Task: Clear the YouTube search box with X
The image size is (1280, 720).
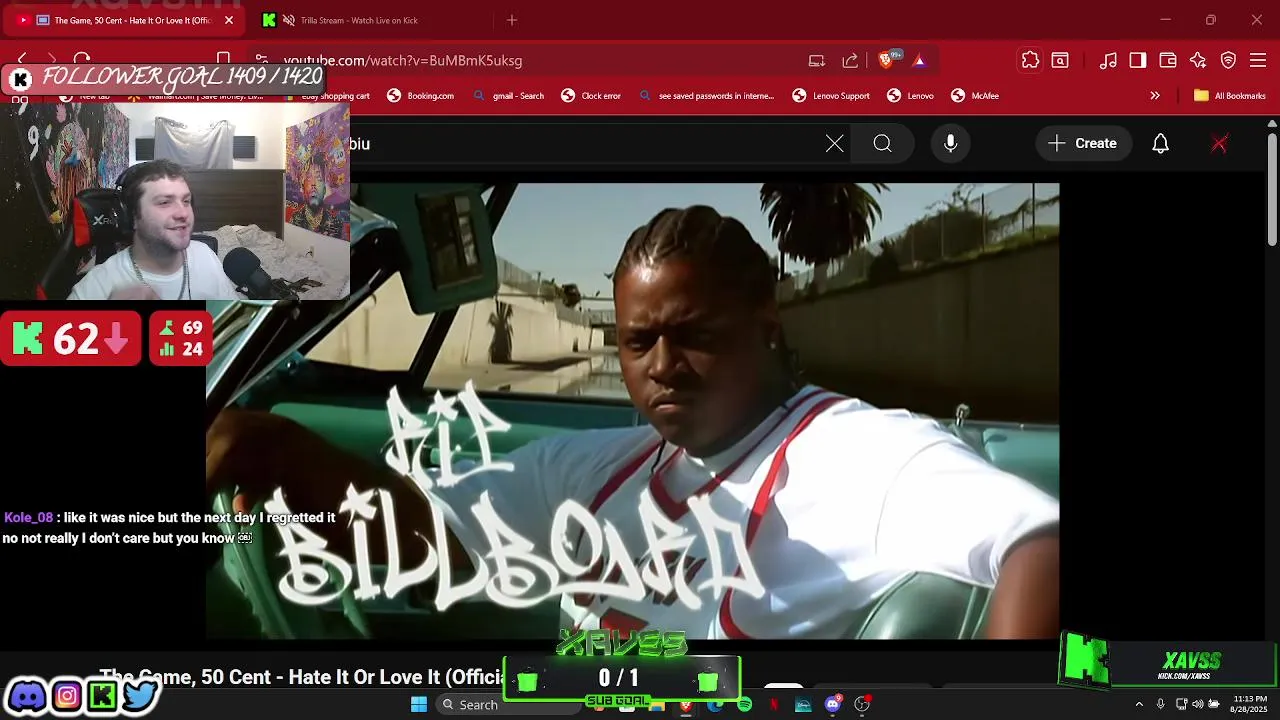Action: point(835,144)
